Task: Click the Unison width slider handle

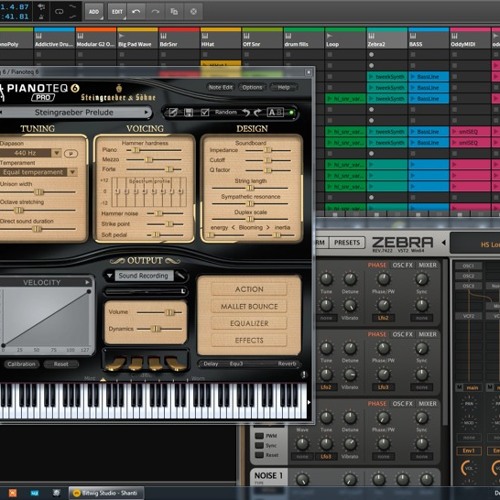Action: pos(39,192)
